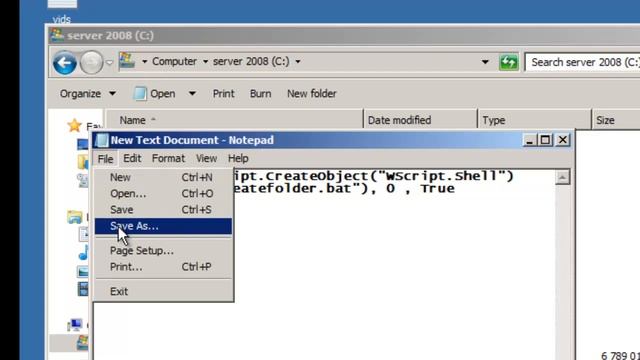Select server 2008 (C:) breadcrumb segment
Screen dimensions: 640x360
pos(251,62)
